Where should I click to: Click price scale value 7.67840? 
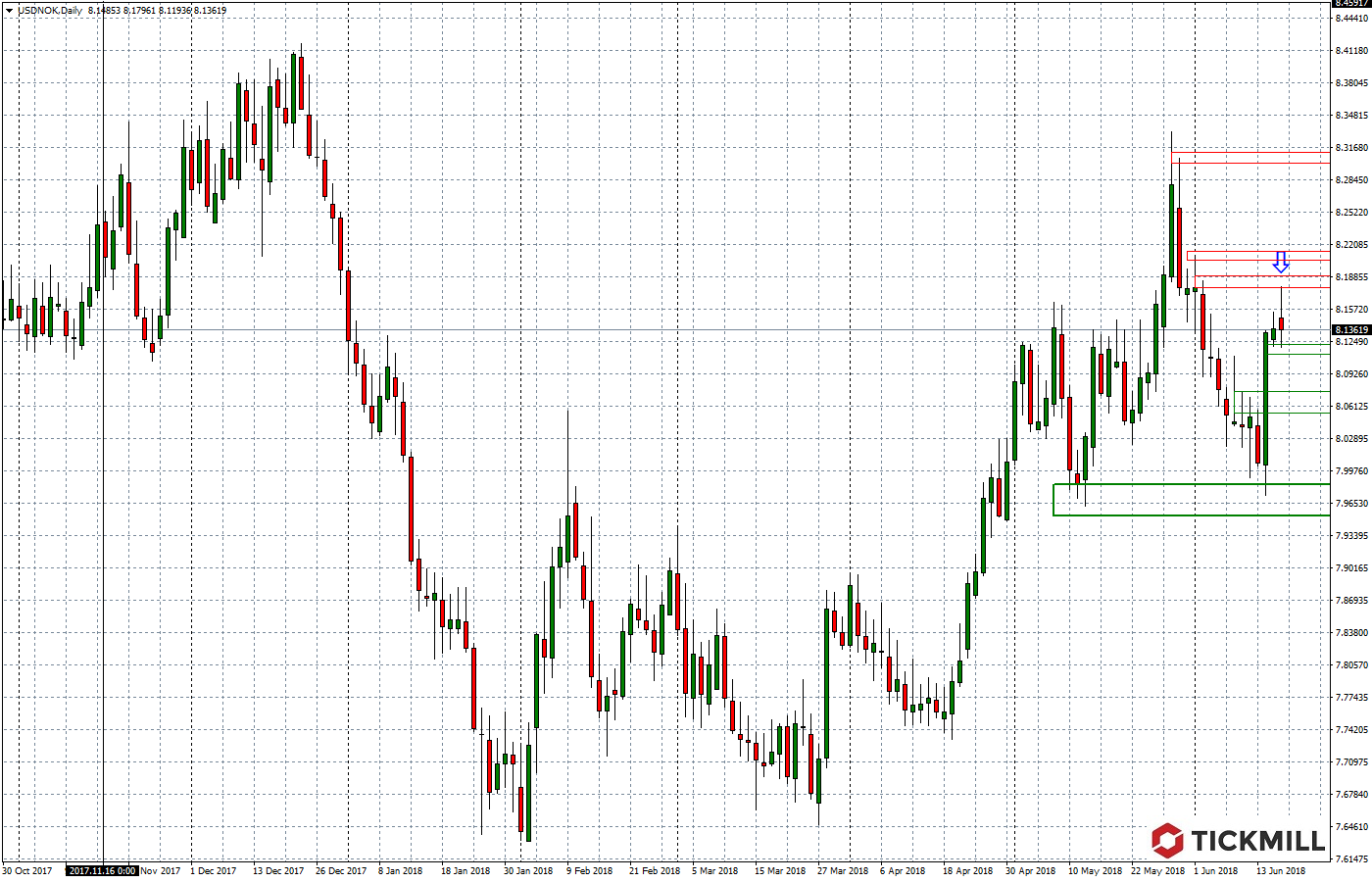click(x=1351, y=795)
